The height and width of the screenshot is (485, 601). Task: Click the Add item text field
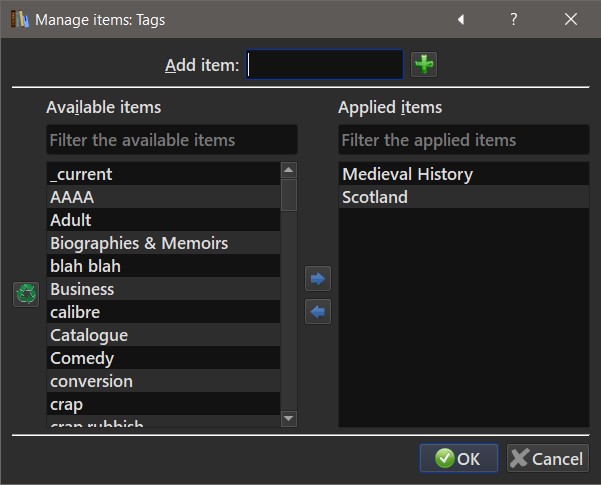(x=325, y=65)
